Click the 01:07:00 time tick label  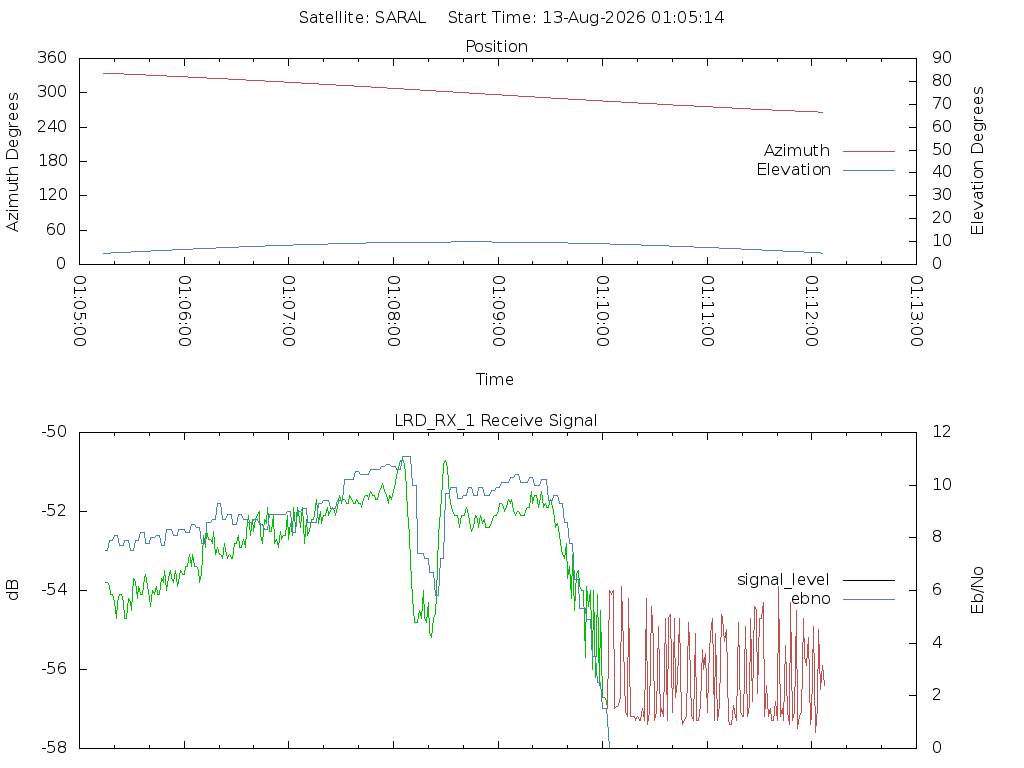289,311
